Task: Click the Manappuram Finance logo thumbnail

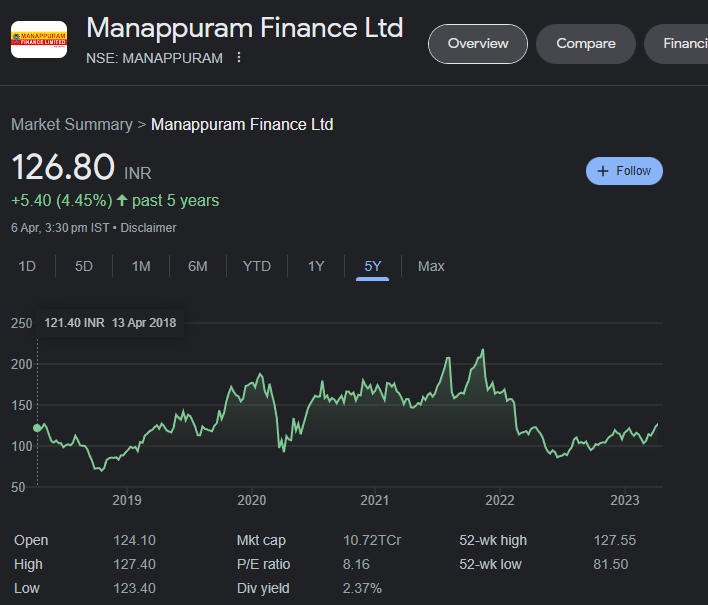Action: [39, 39]
